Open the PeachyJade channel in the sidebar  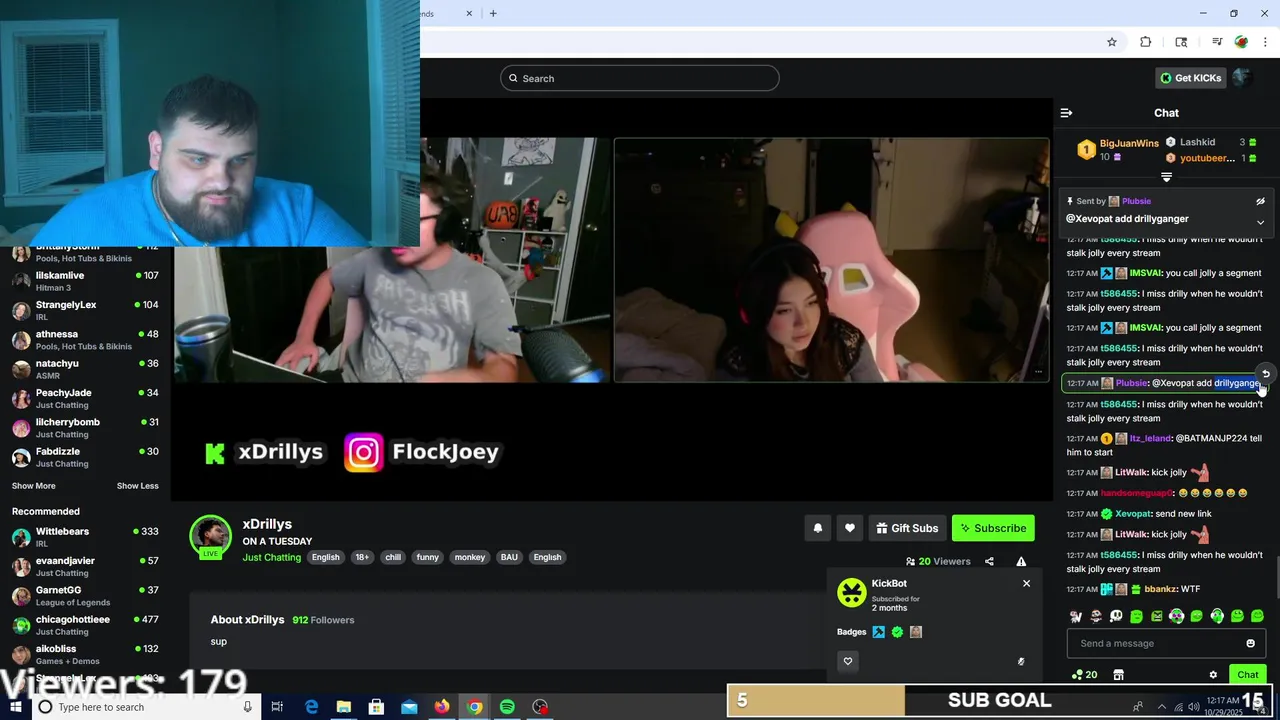point(86,398)
